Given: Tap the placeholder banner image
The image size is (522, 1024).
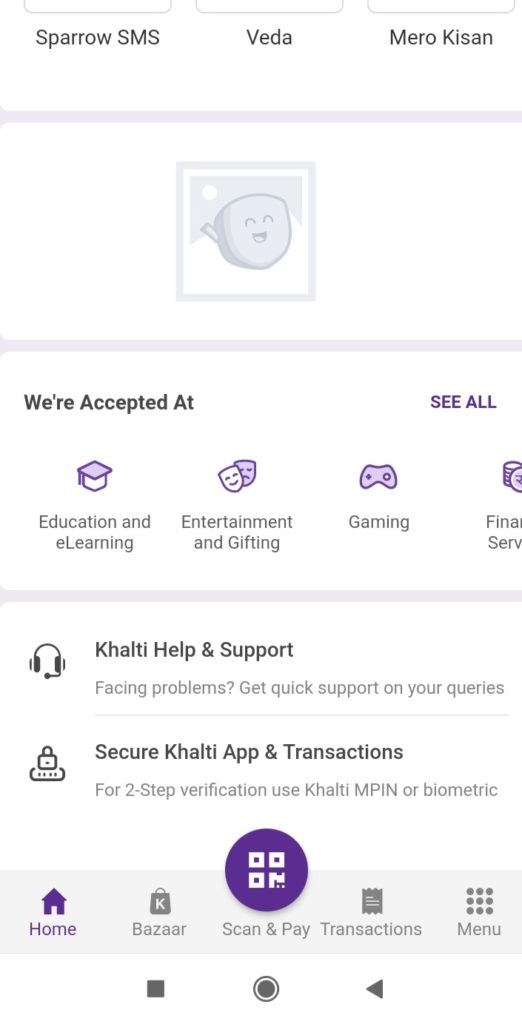Looking at the screenshot, I should click(x=246, y=231).
